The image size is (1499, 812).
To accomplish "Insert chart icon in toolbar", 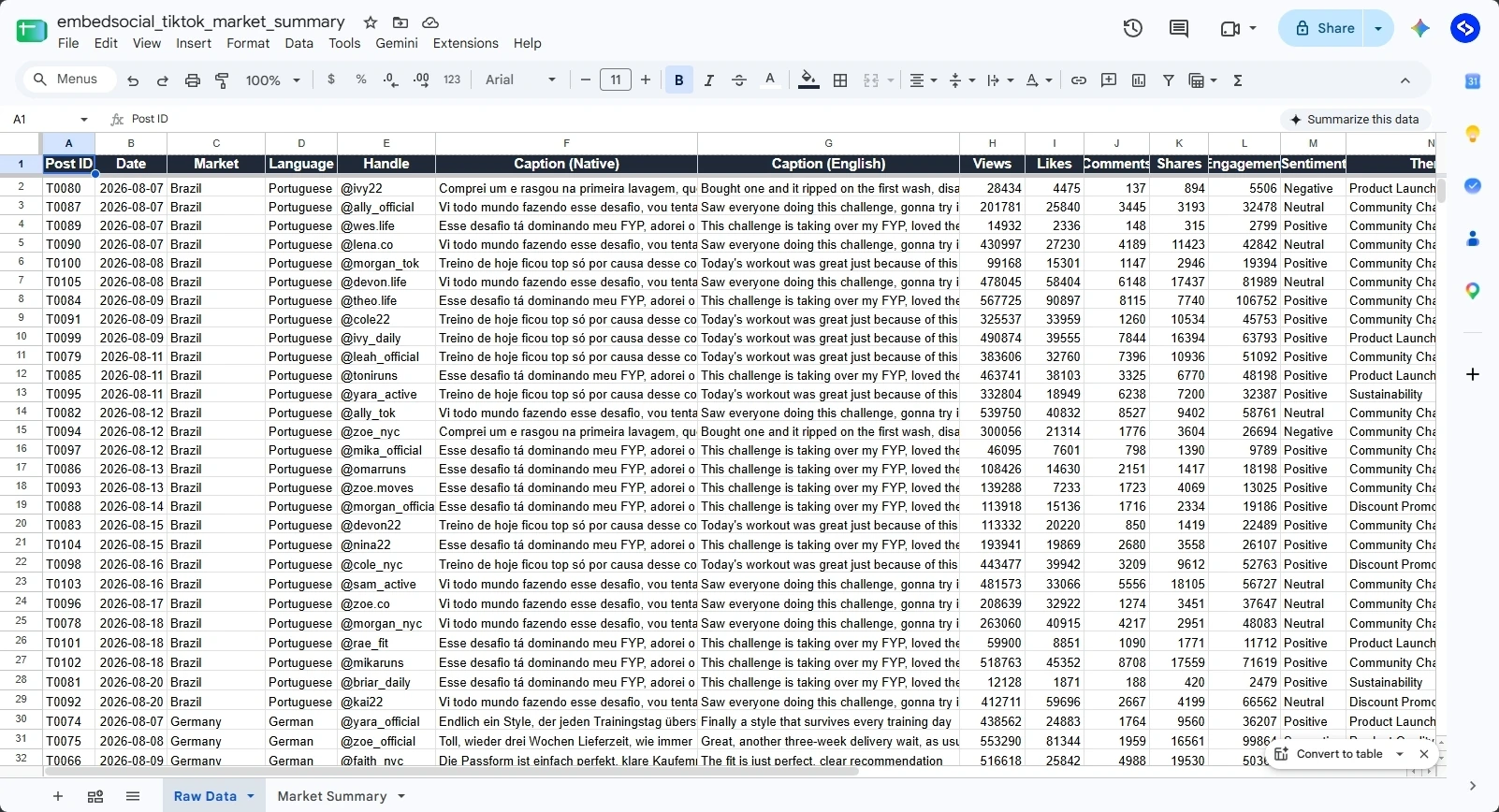I will (x=1139, y=80).
